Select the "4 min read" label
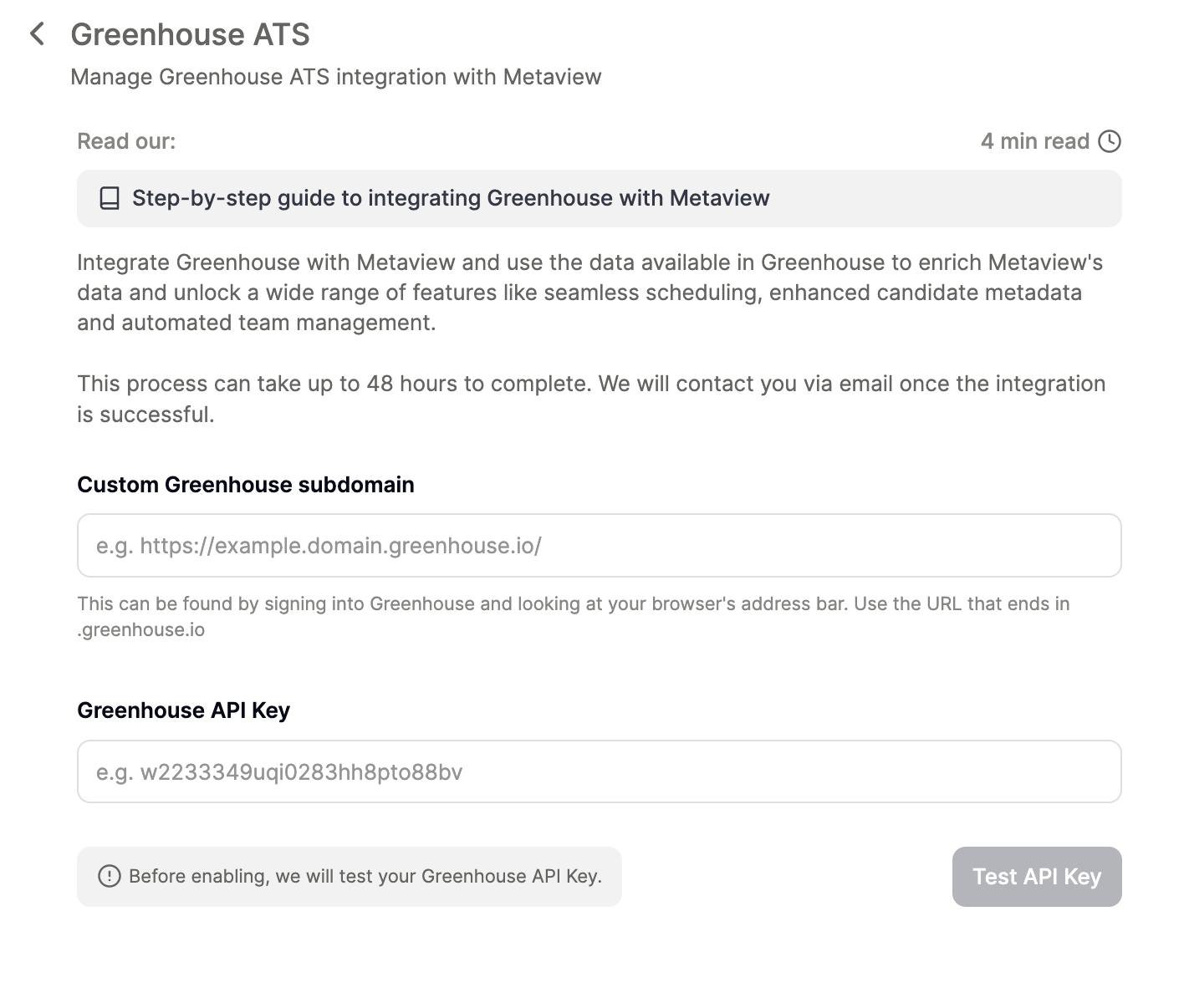This screenshot has width=1184, height=1008. point(1034,141)
